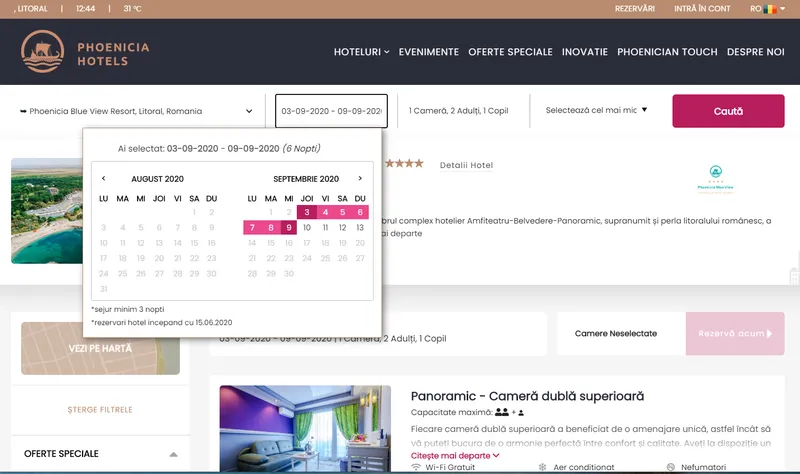Click the Detalii Hotel link
Image resolution: width=800 pixels, height=474 pixels.
466,165
